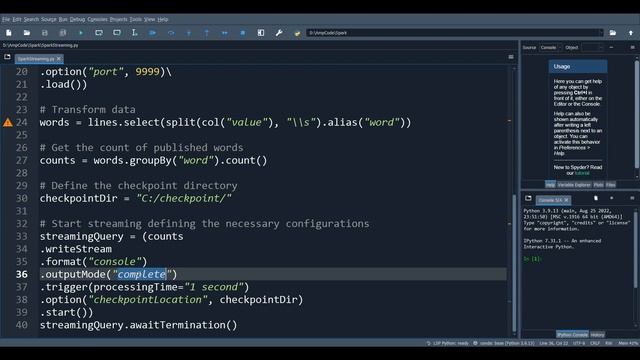Open the View menu

click(x=149, y=19)
